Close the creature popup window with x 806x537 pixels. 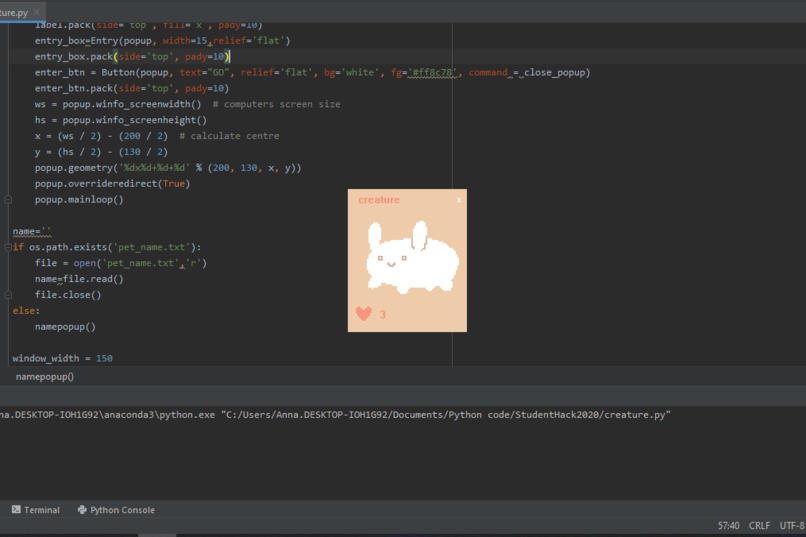[459, 200]
